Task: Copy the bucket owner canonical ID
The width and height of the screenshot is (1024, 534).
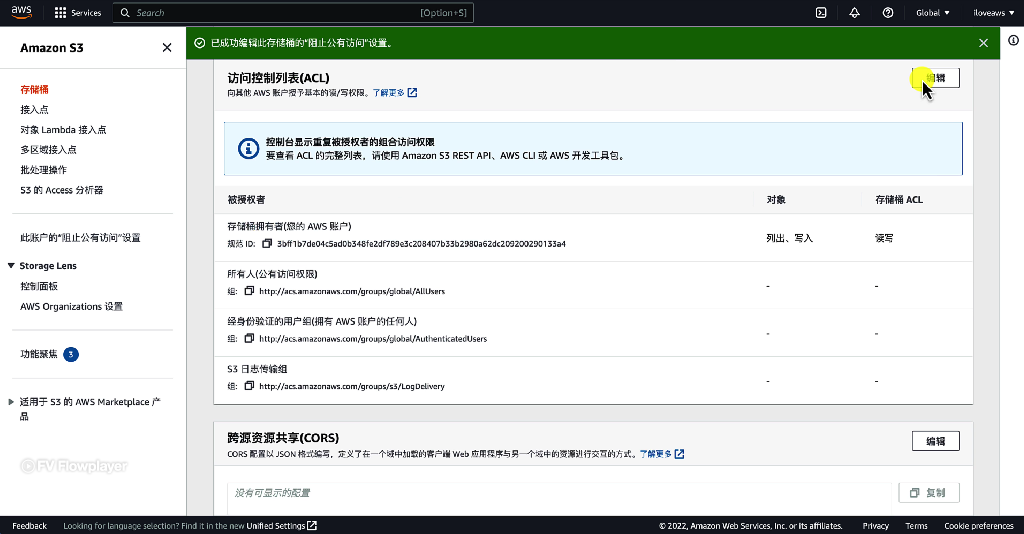Action: click(x=266, y=243)
